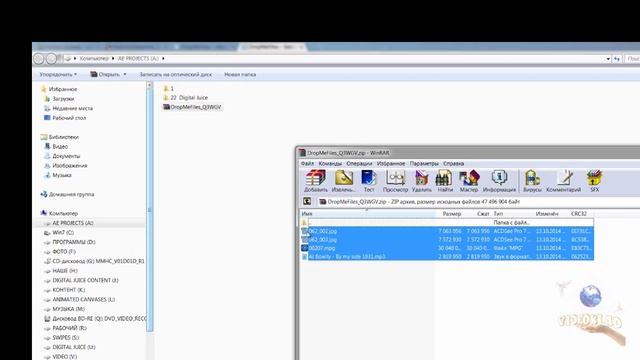This screenshot has width=640, height=360.
Task: Expand the breadcrumb arrow after AE PROJECTS (A:)
Action: (163, 59)
